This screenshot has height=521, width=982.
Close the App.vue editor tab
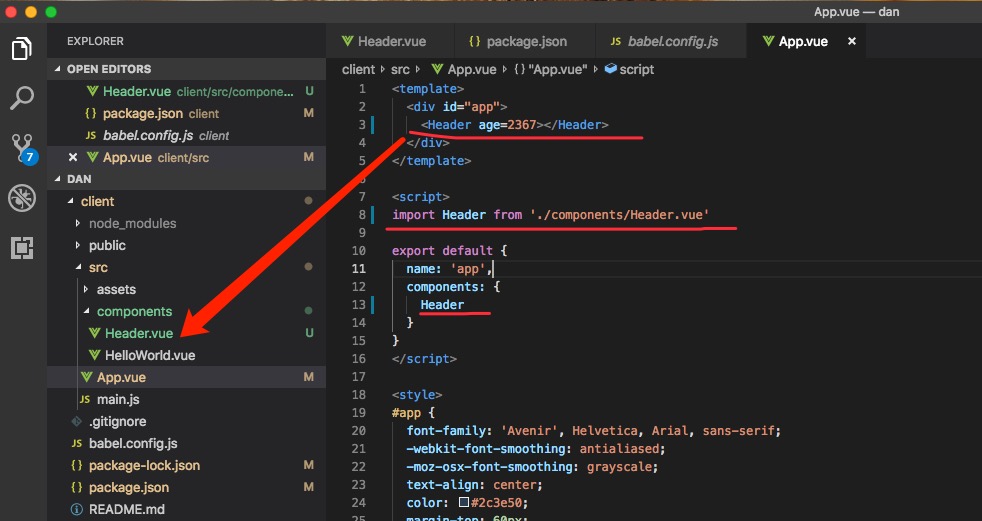tap(852, 41)
